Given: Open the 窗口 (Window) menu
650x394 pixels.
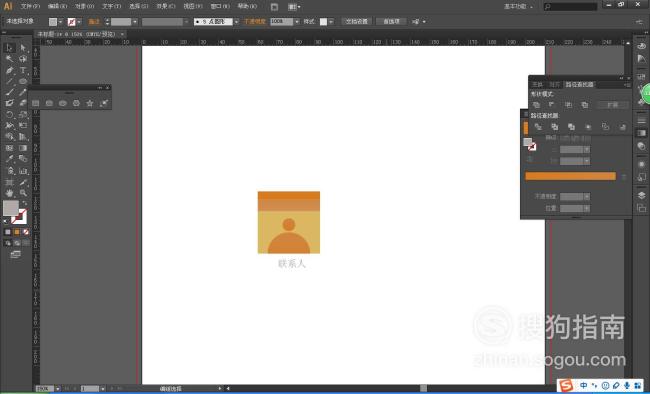Looking at the screenshot, I should coord(220,6).
